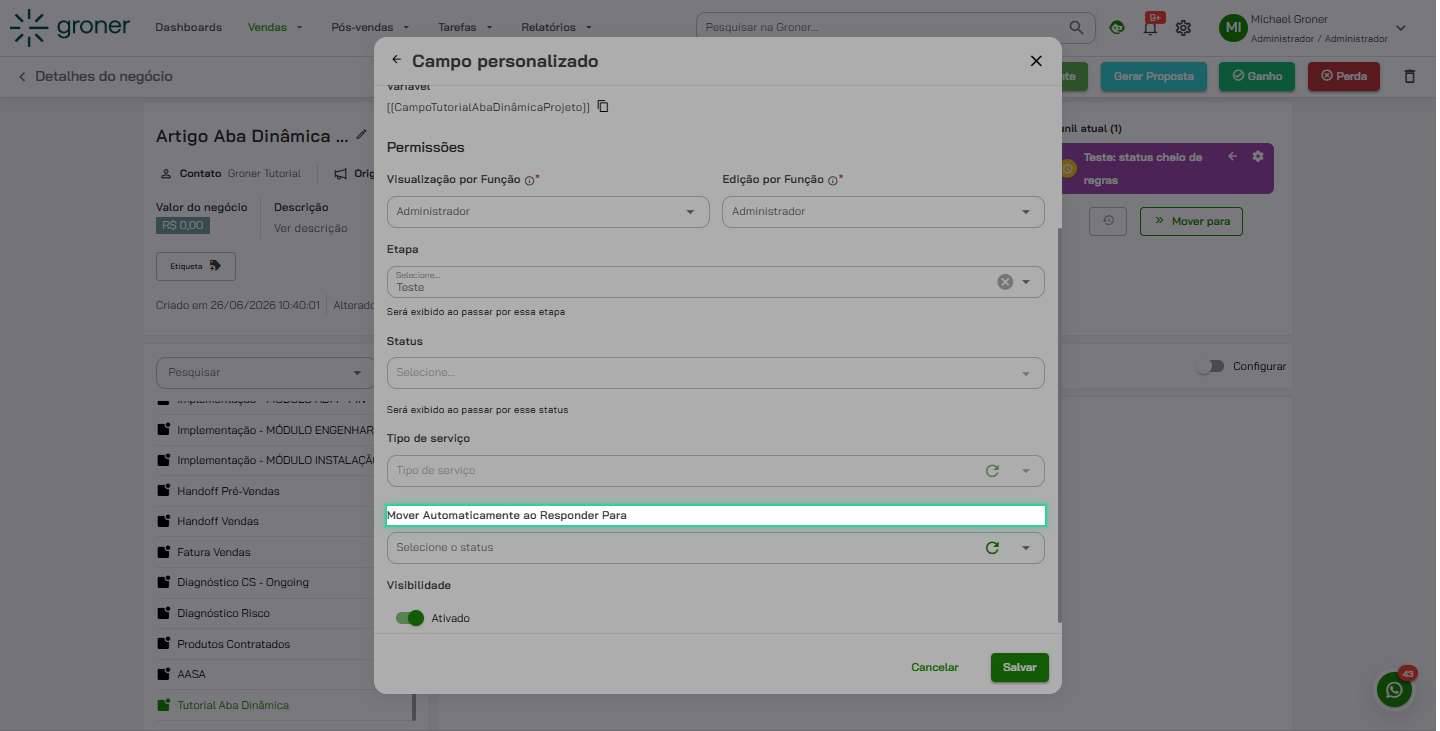Viewport: 1440px width, 731px height.
Task: Select Tutorial Aba Dinâmica item
Action: pyautogui.click(x=232, y=705)
